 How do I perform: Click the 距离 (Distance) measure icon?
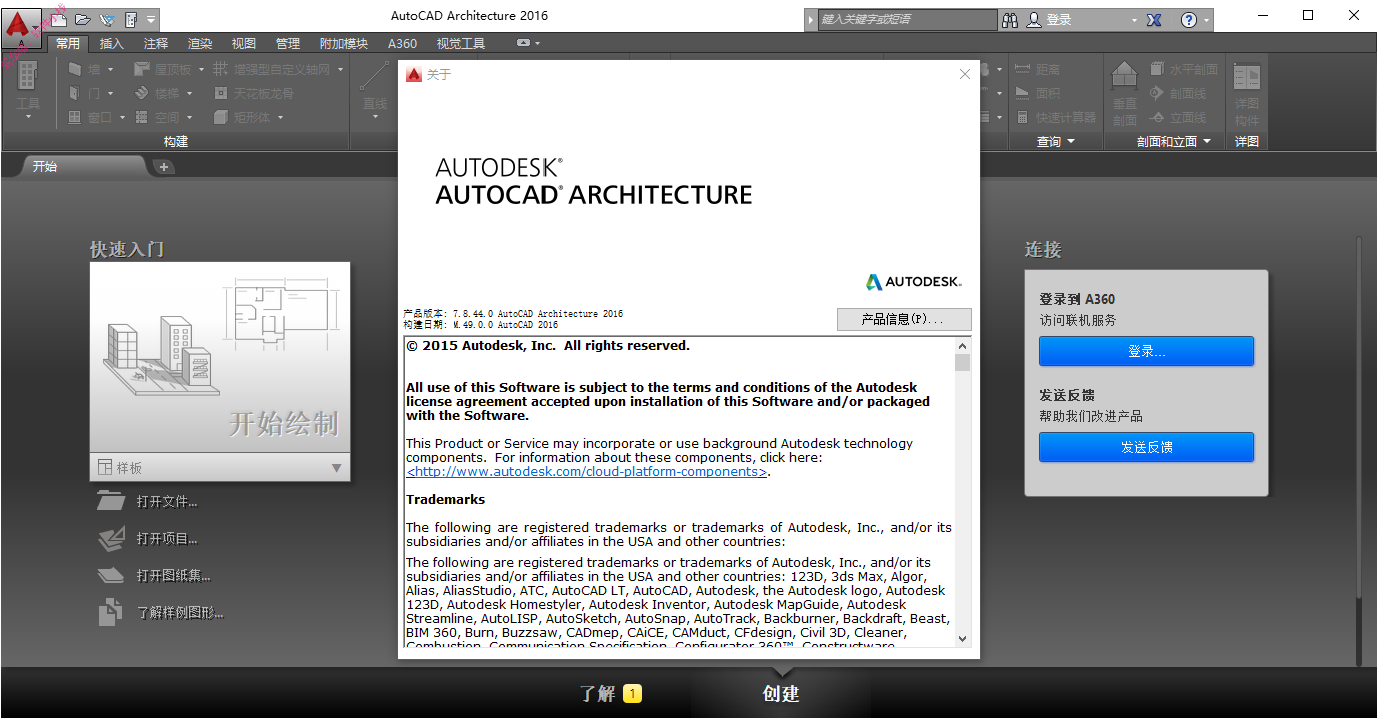pos(1023,69)
